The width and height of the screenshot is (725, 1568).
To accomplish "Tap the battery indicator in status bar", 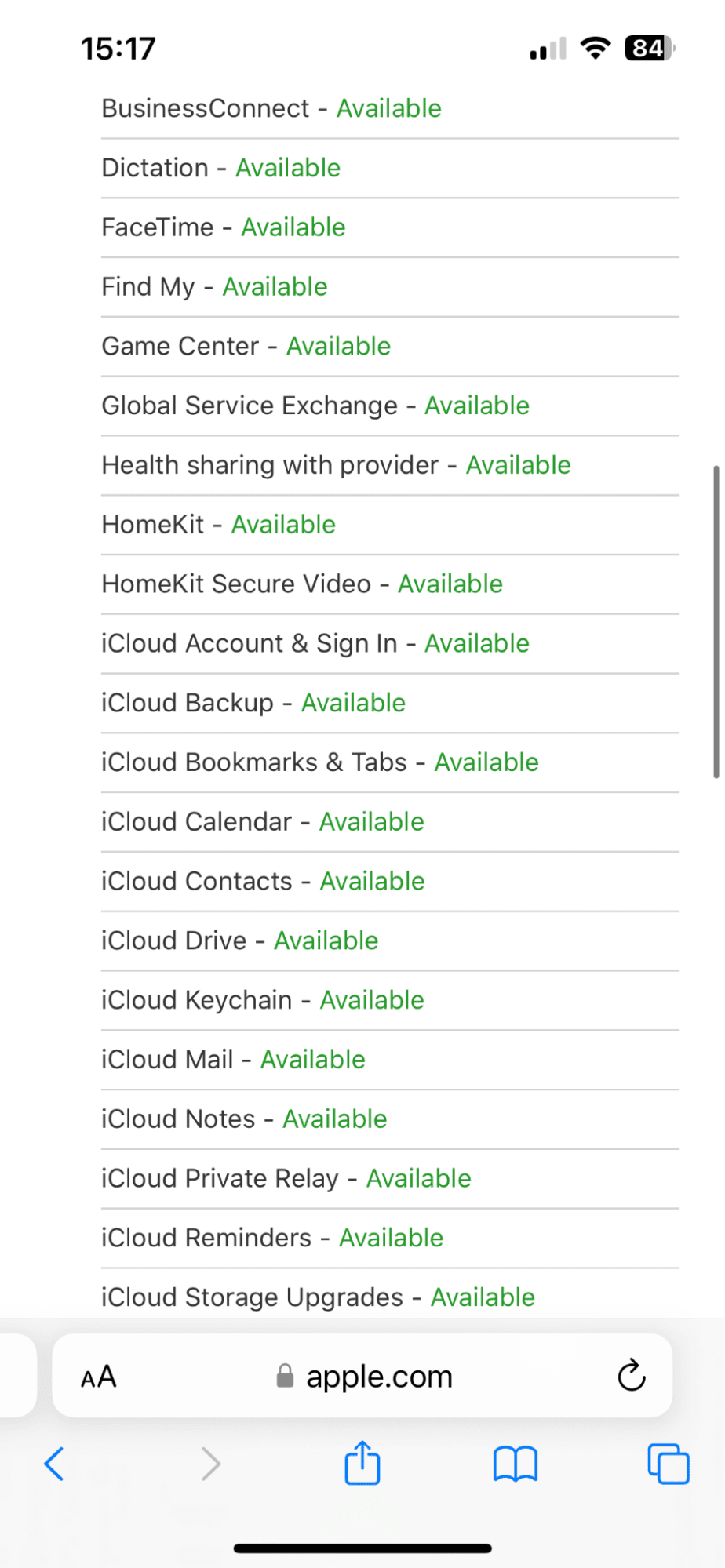I will (648, 47).
